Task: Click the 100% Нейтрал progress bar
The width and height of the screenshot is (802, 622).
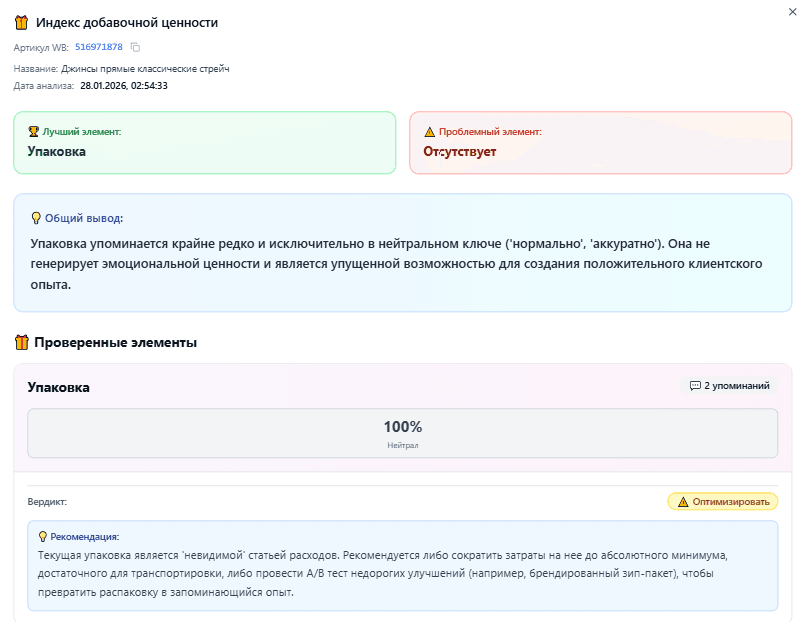Action: 400,431
